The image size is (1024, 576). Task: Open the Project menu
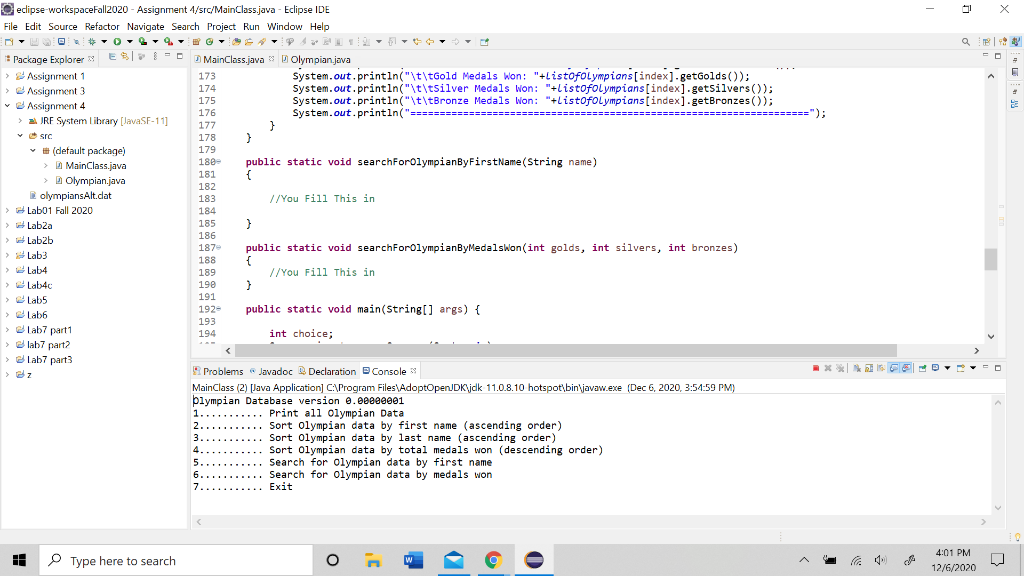coord(221,27)
